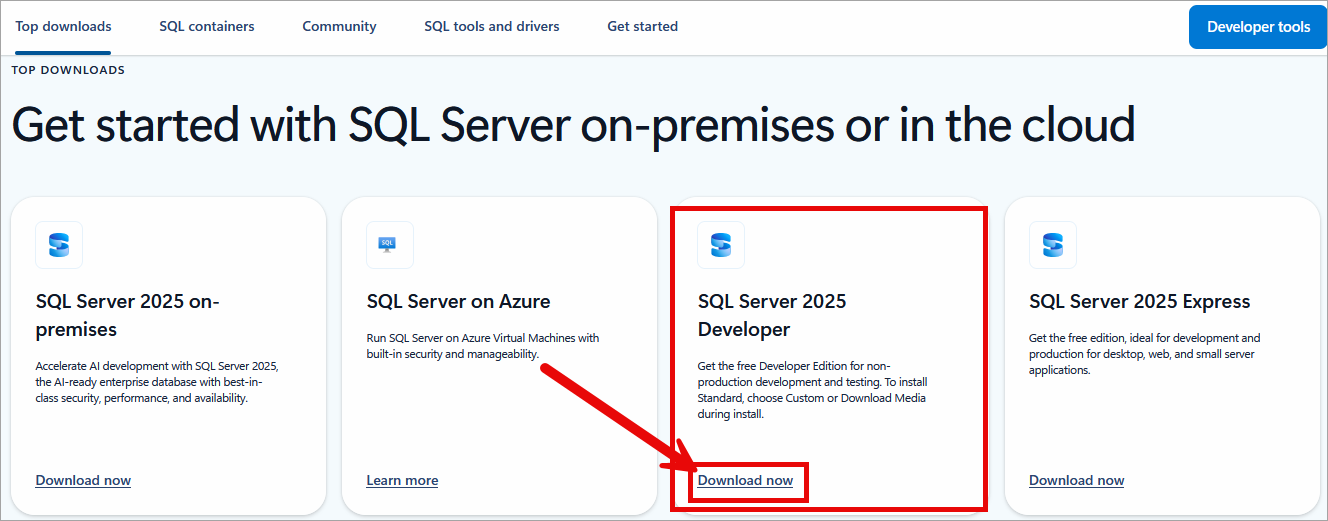Click the SQL Server 2025 on-premises card icon
The image size is (1328, 521).
(59, 245)
